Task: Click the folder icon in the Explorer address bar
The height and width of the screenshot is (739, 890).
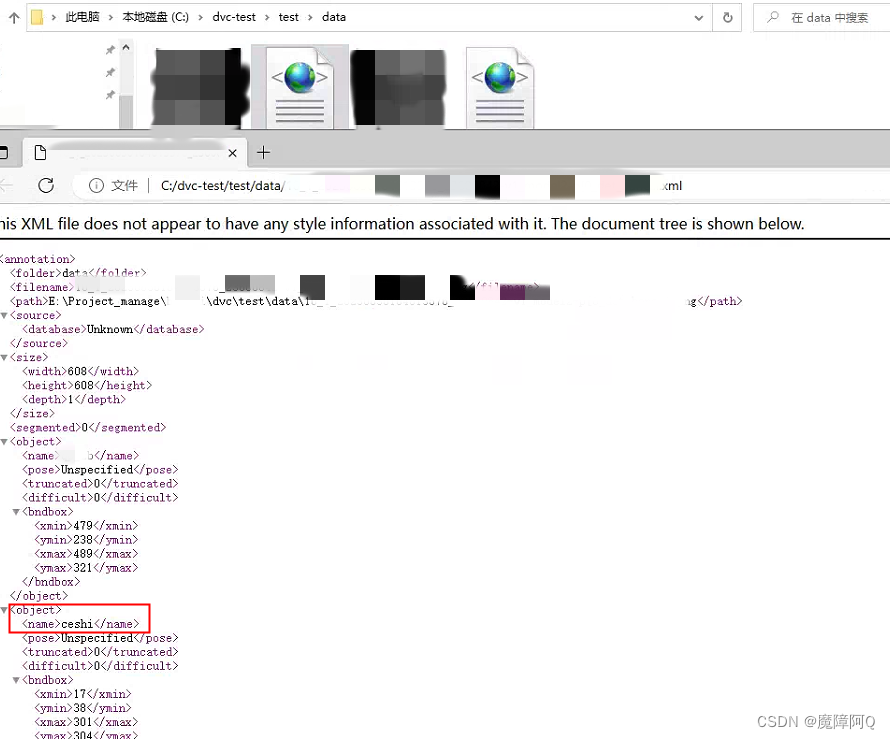Action: 35,17
